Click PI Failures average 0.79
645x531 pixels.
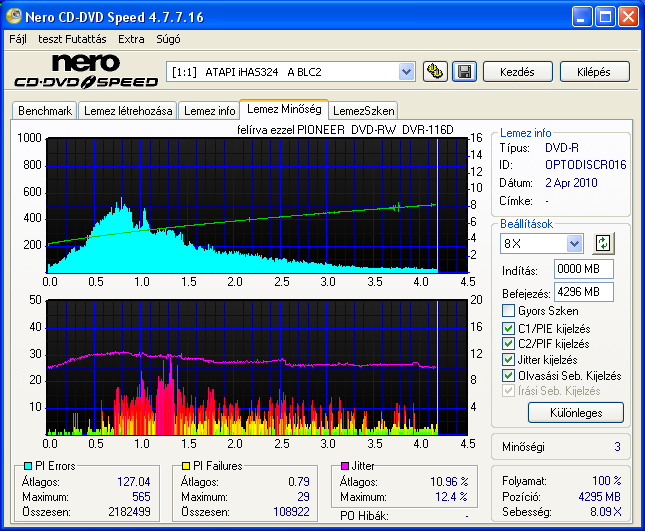click(x=299, y=482)
